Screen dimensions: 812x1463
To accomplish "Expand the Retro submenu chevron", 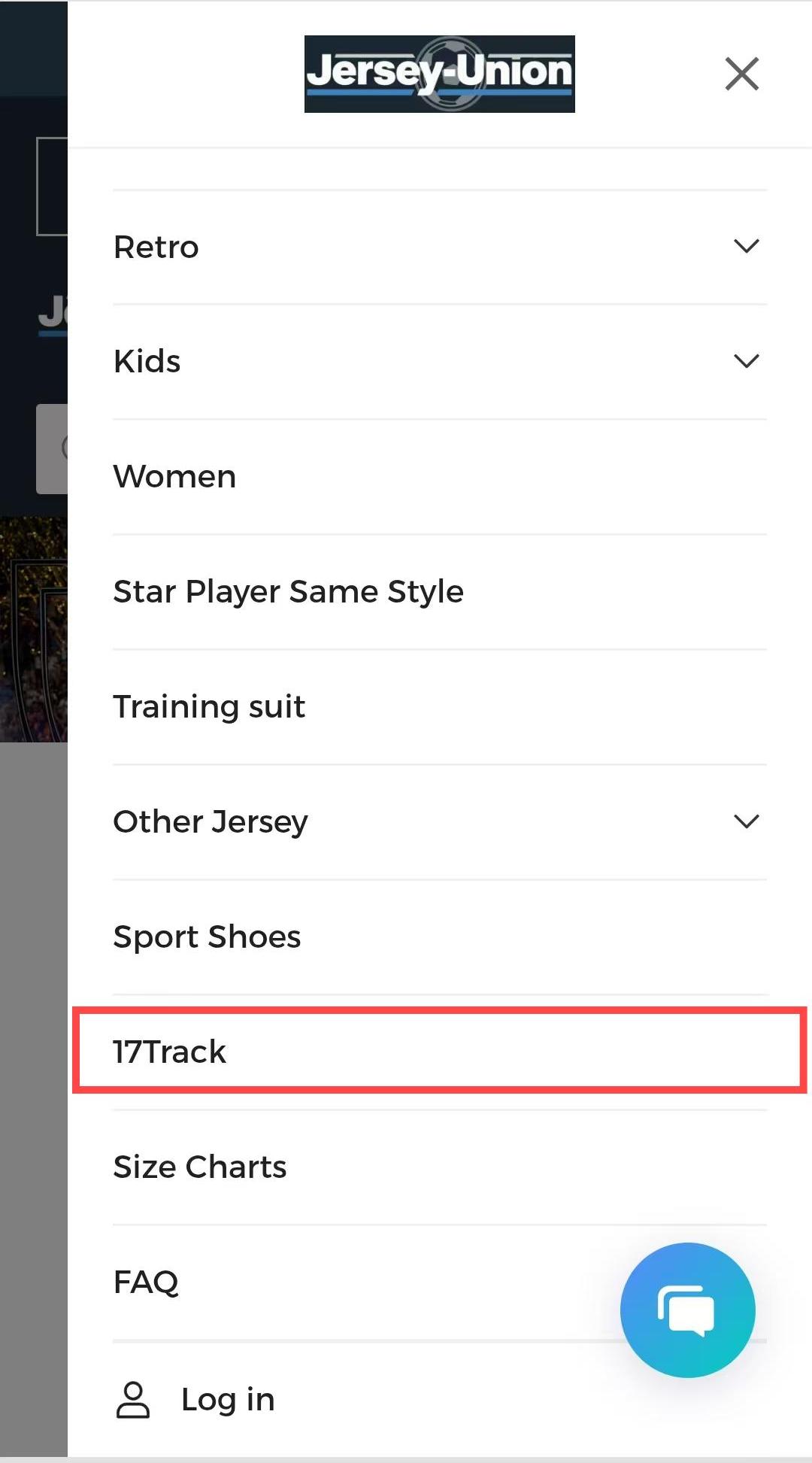I will coord(746,247).
